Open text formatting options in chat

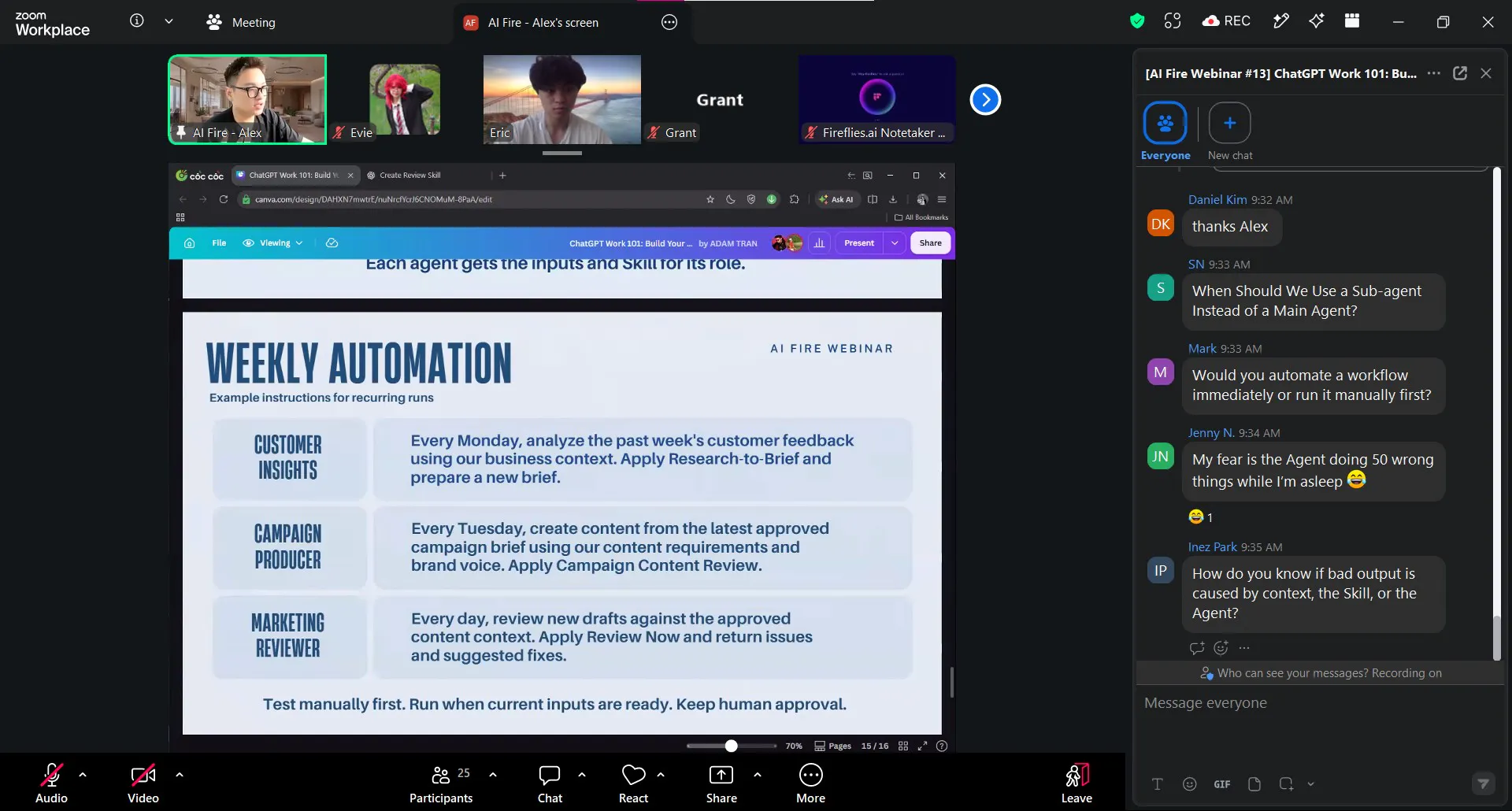click(x=1157, y=784)
